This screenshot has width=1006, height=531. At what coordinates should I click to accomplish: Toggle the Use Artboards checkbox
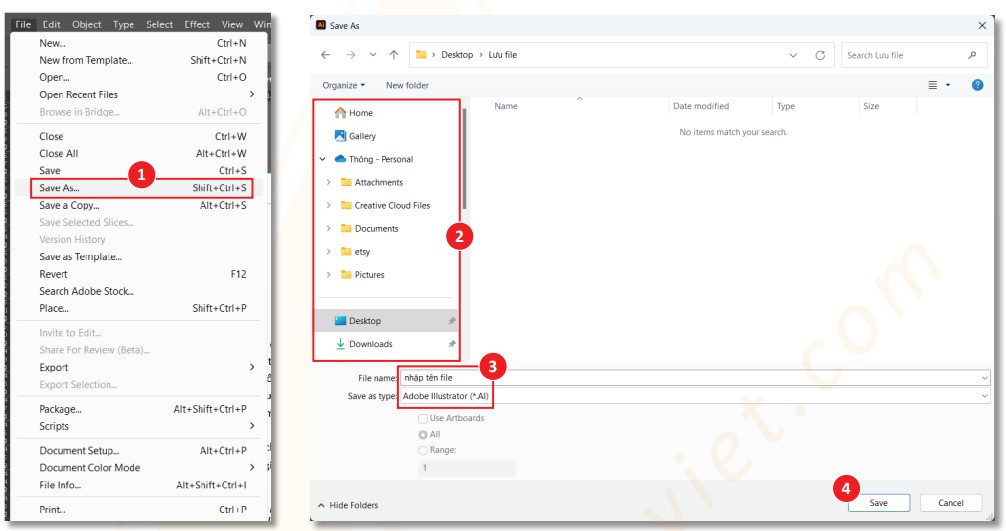423,418
